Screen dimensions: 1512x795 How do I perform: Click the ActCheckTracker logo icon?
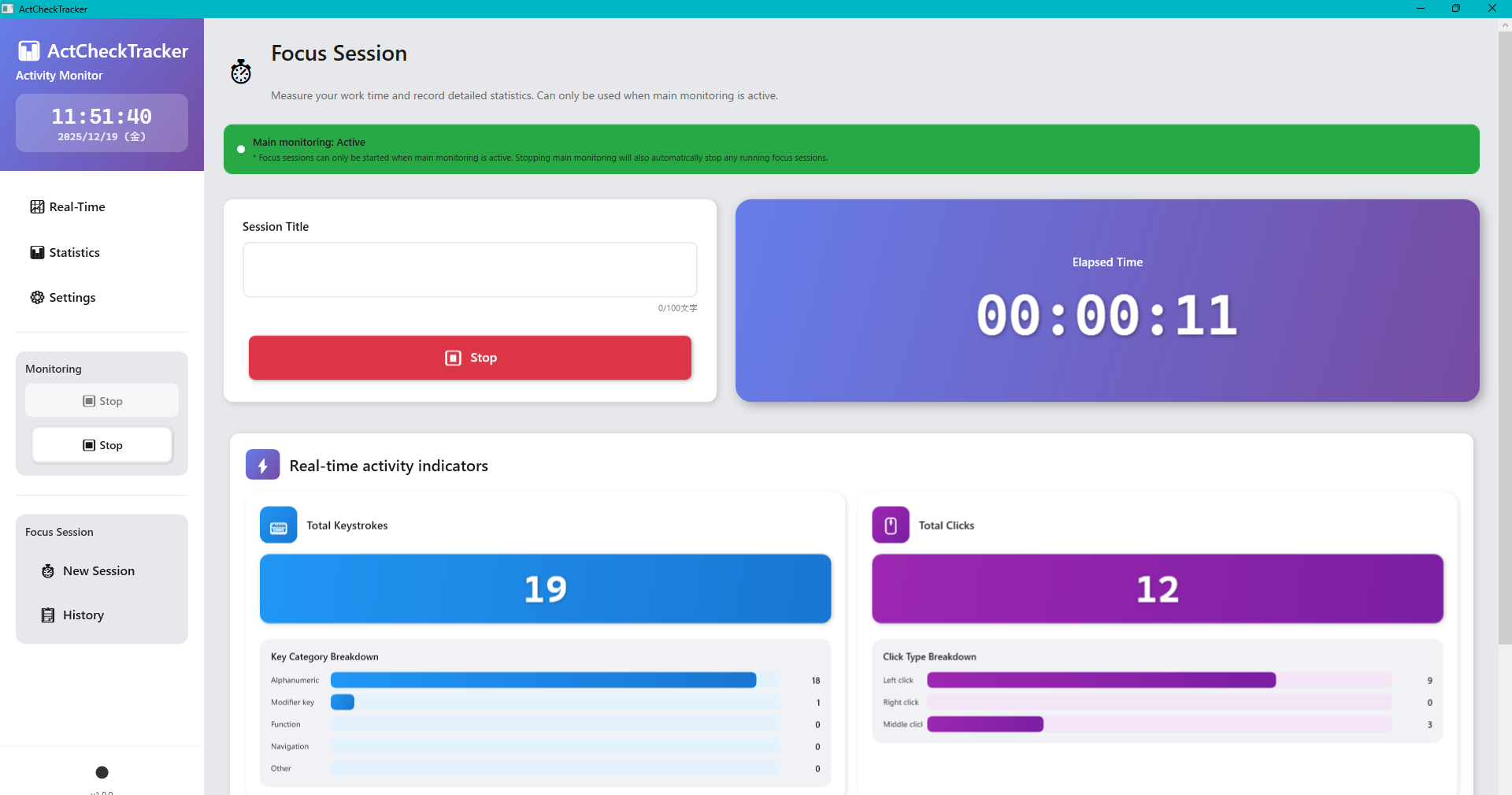[x=29, y=51]
